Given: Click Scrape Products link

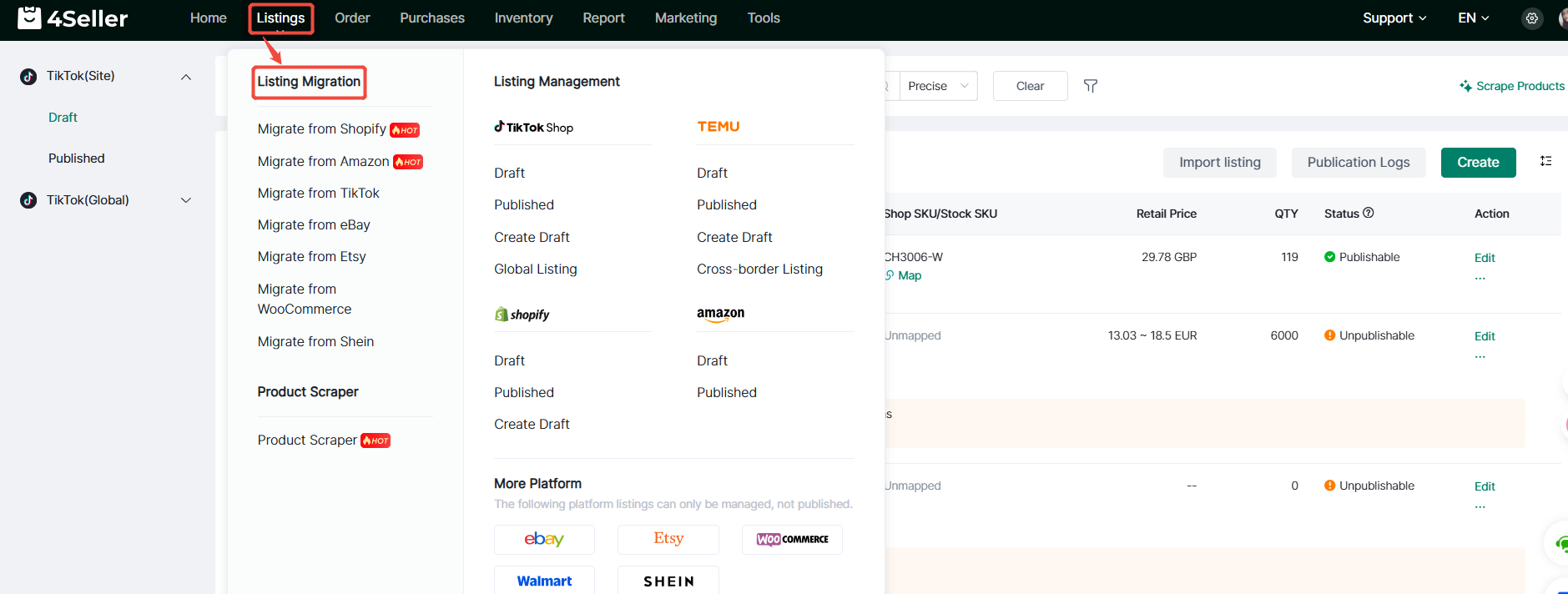Looking at the screenshot, I should click(x=1512, y=86).
